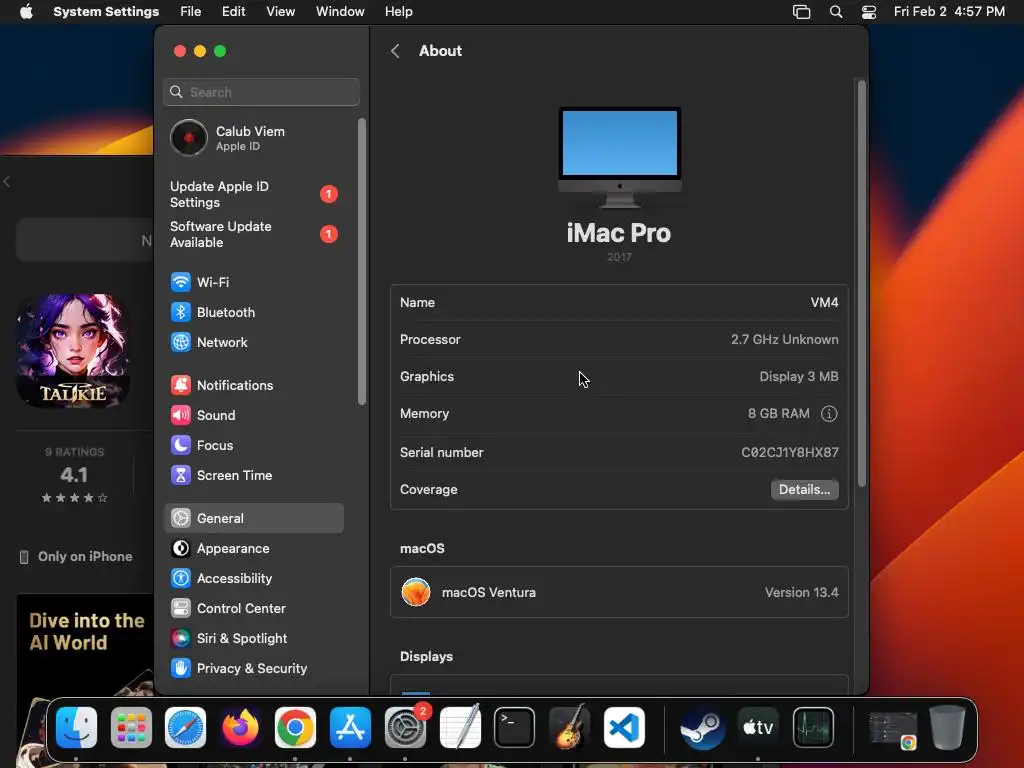Open Steam from the Dock

click(x=703, y=728)
